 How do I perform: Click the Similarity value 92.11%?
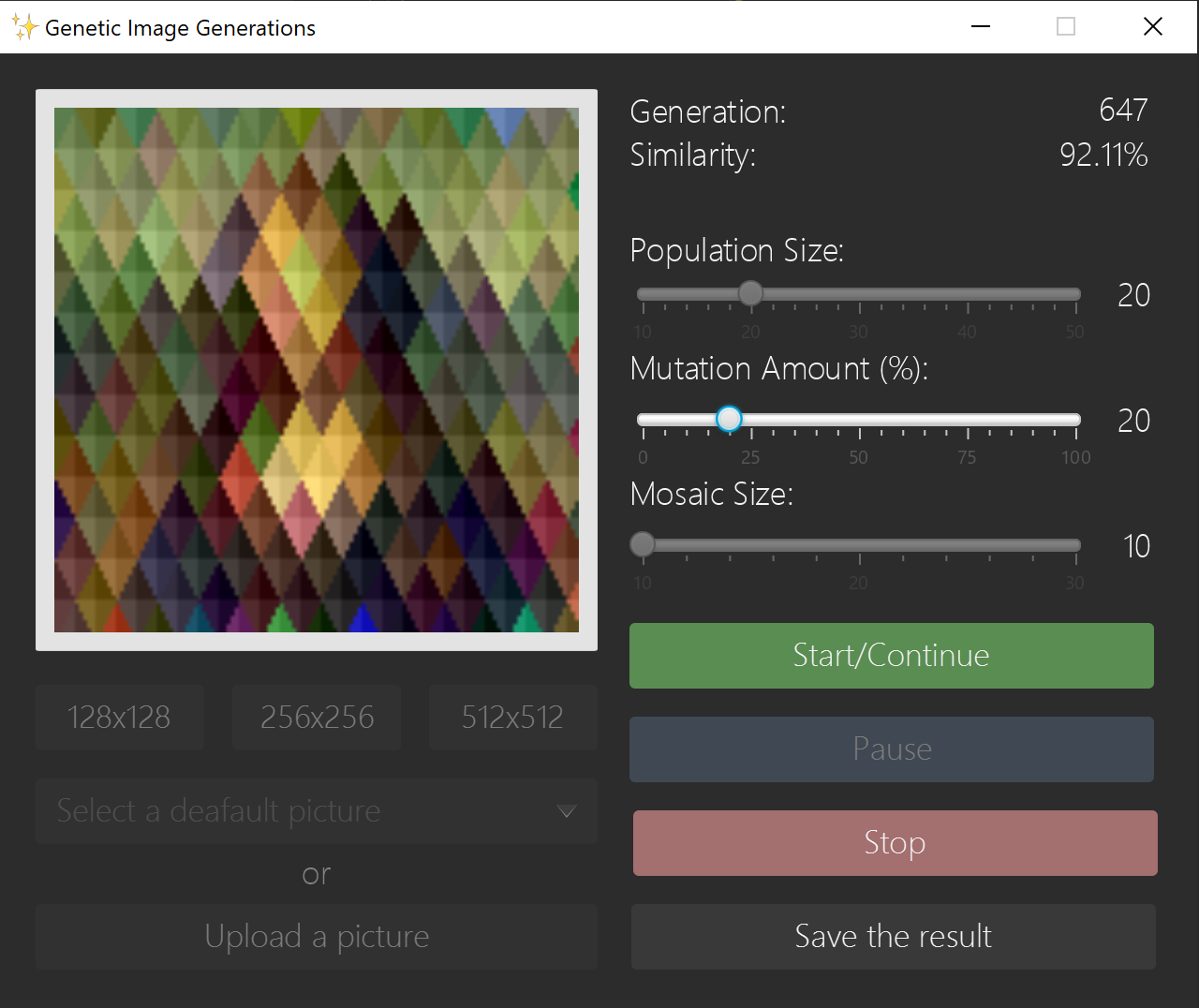point(1103,155)
